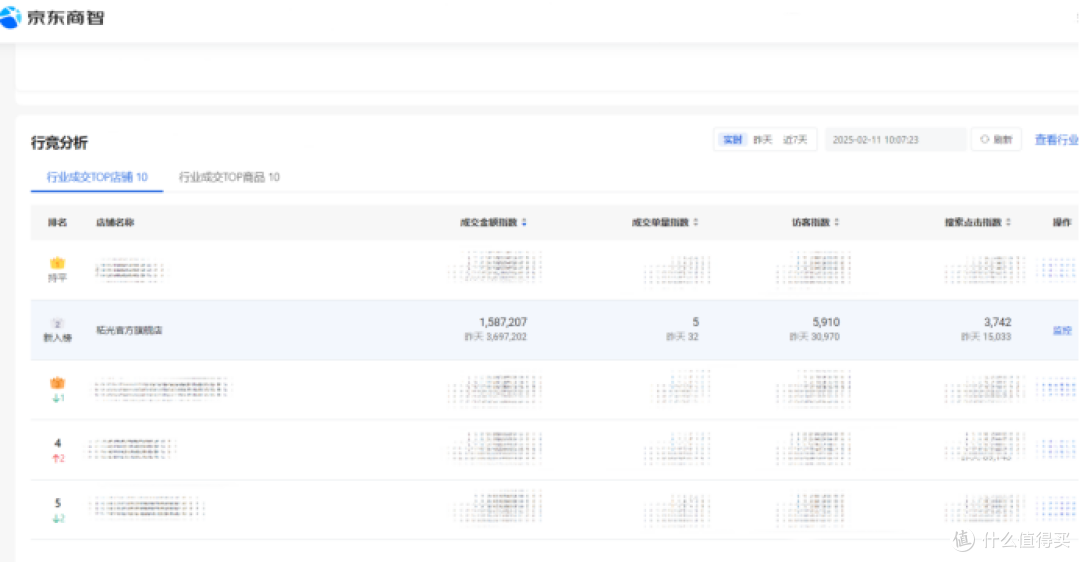Click the 昨天 32 value

click(x=683, y=337)
